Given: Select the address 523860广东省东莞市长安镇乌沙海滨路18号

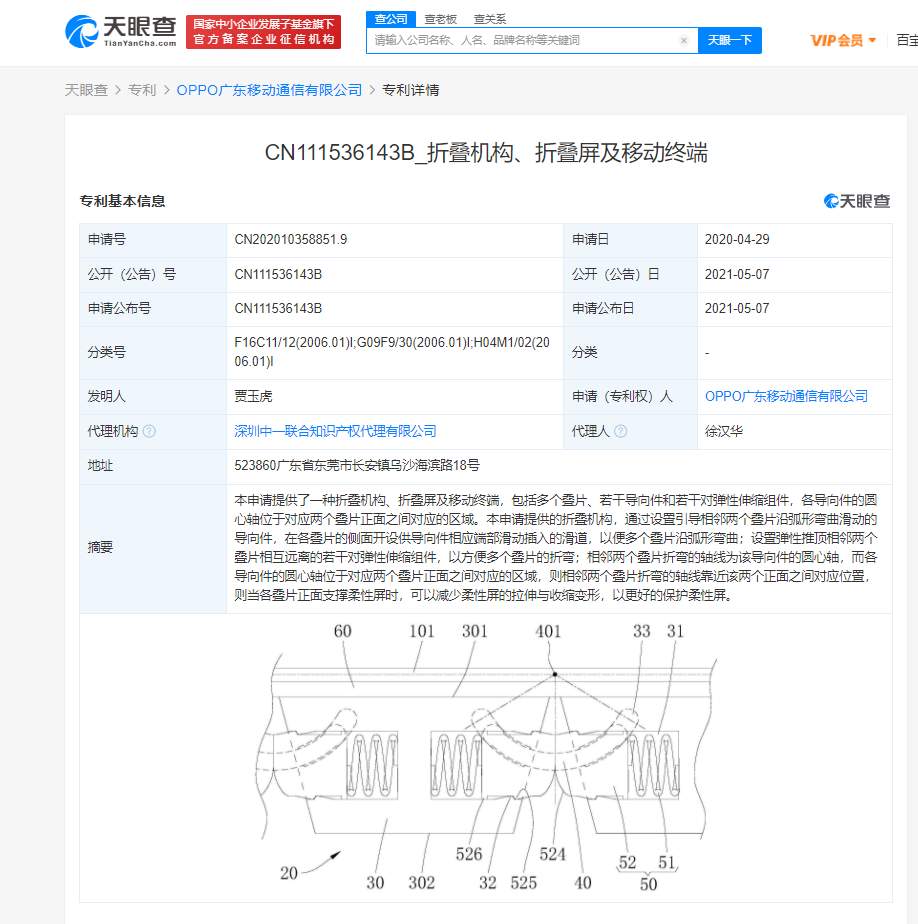Looking at the screenshot, I should pyautogui.click(x=356, y=466).
